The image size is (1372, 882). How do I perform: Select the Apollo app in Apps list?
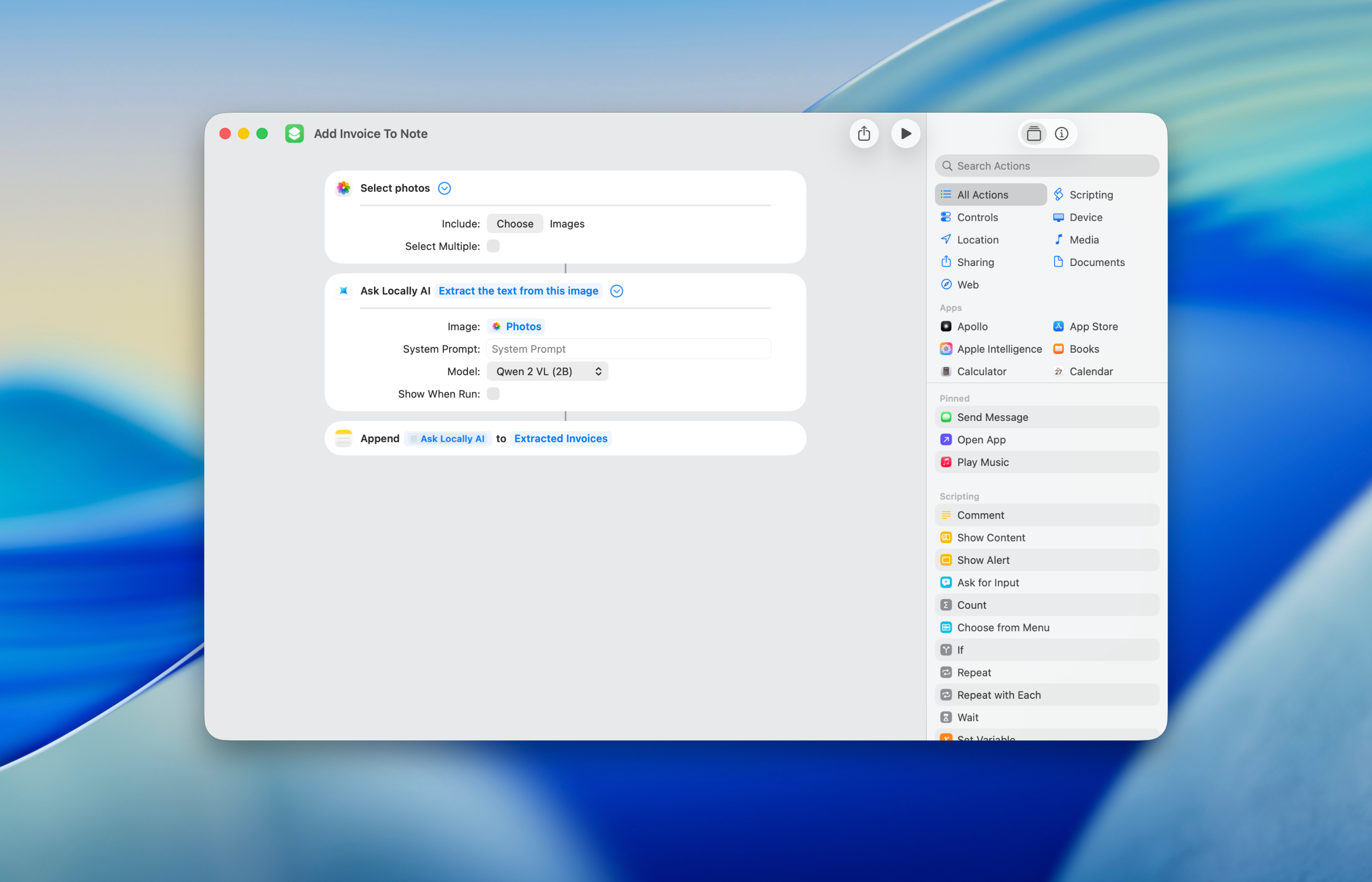972,326
